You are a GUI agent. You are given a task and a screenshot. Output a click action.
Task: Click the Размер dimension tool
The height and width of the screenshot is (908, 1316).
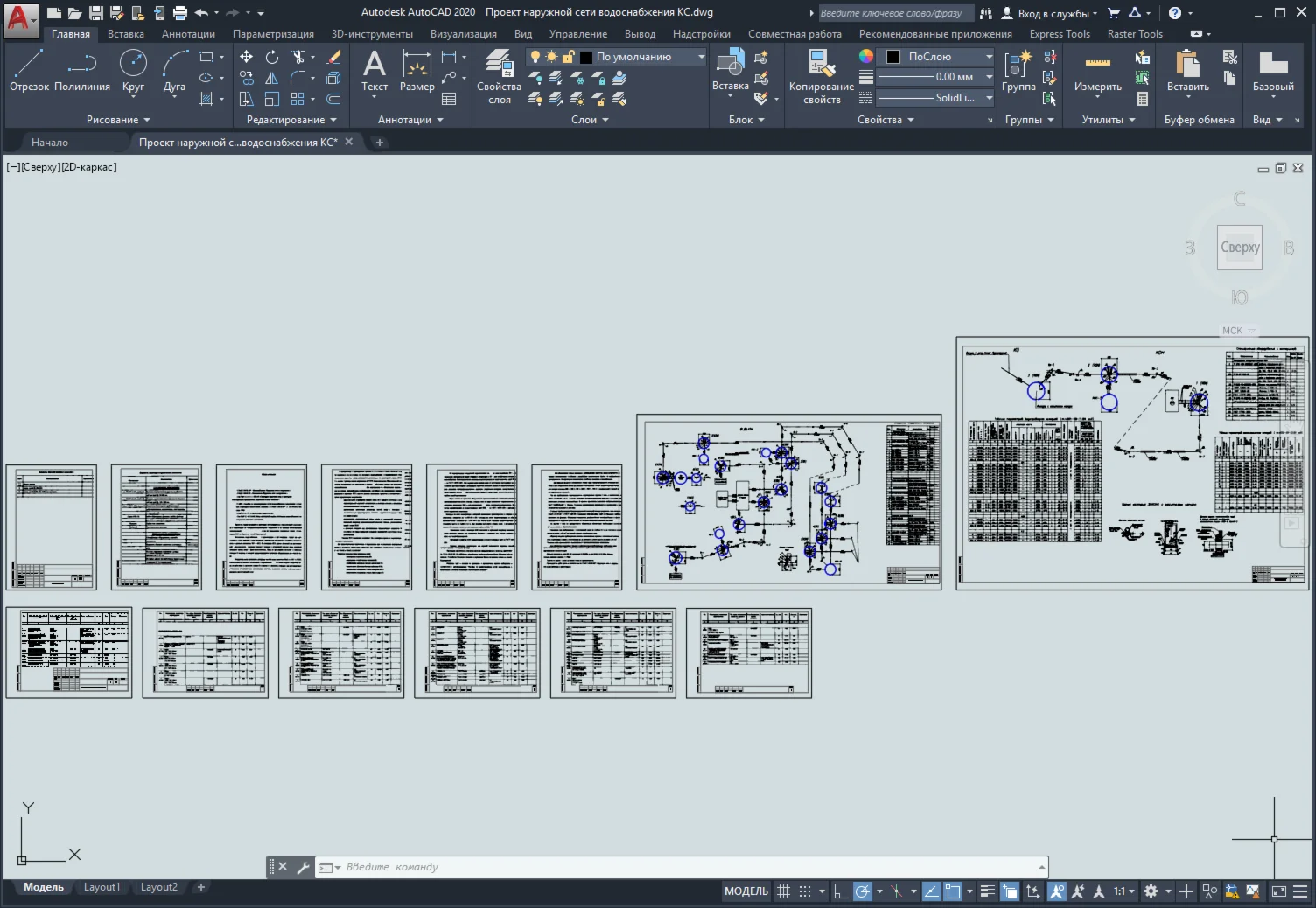coord(417,70)
